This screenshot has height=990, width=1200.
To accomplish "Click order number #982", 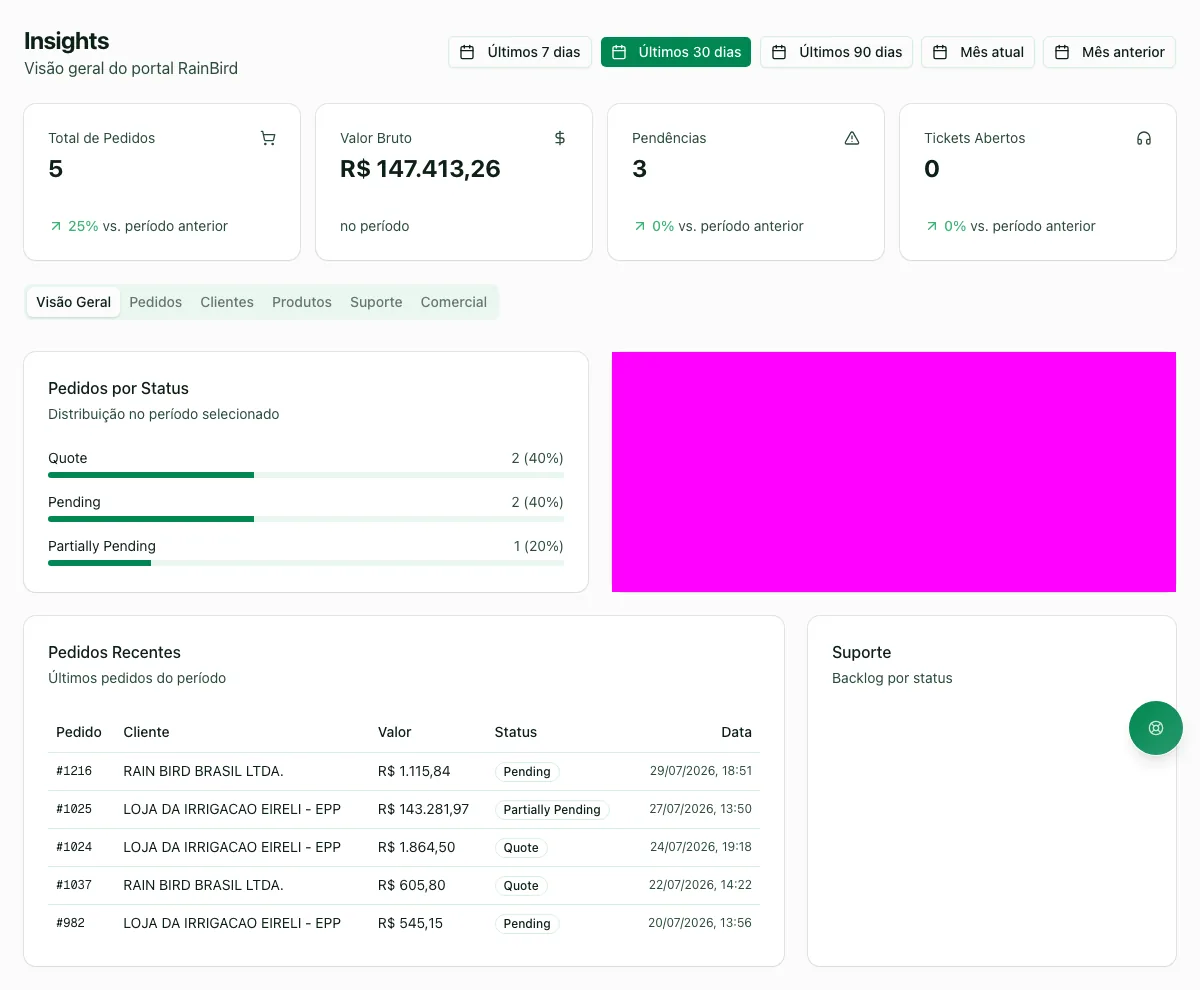I will (x=70, y=923).
